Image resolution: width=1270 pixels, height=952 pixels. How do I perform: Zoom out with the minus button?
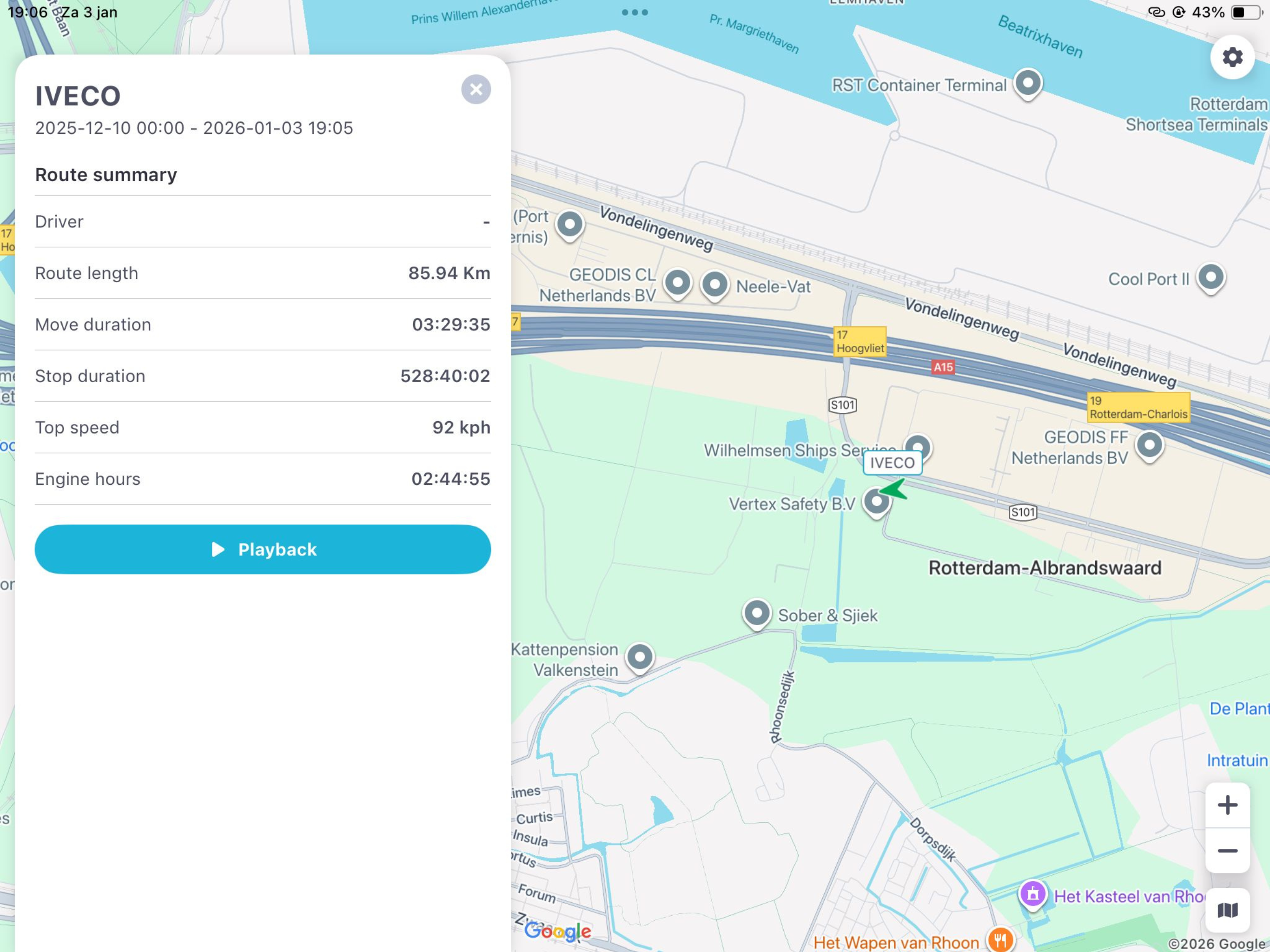pos(1228,851)
